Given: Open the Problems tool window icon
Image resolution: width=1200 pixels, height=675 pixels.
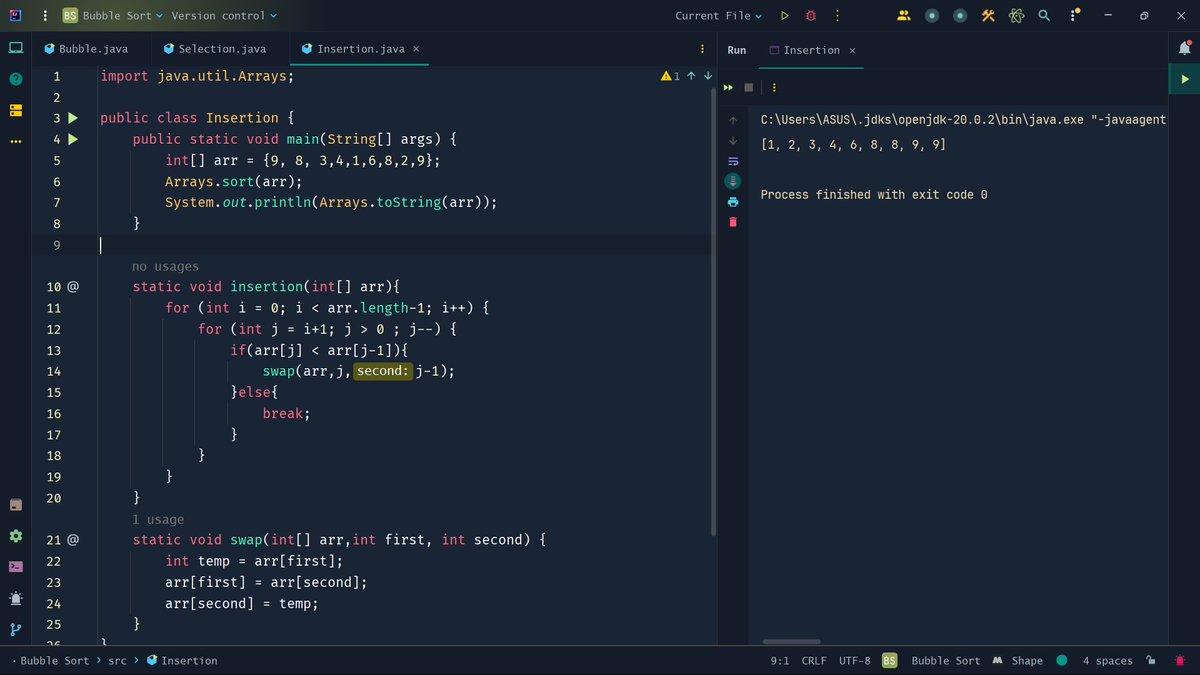Looking at the screenshot, I should (x=16, y=598).
